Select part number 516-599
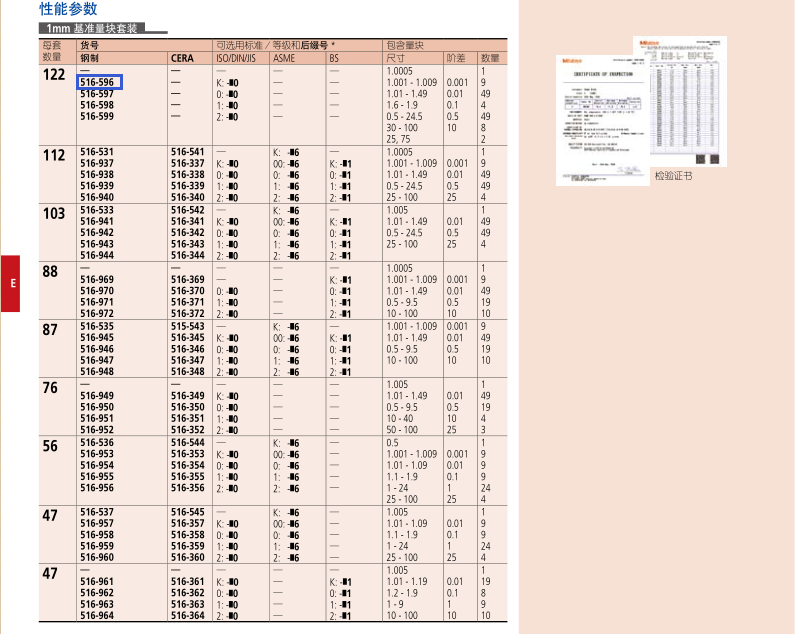 97,116
